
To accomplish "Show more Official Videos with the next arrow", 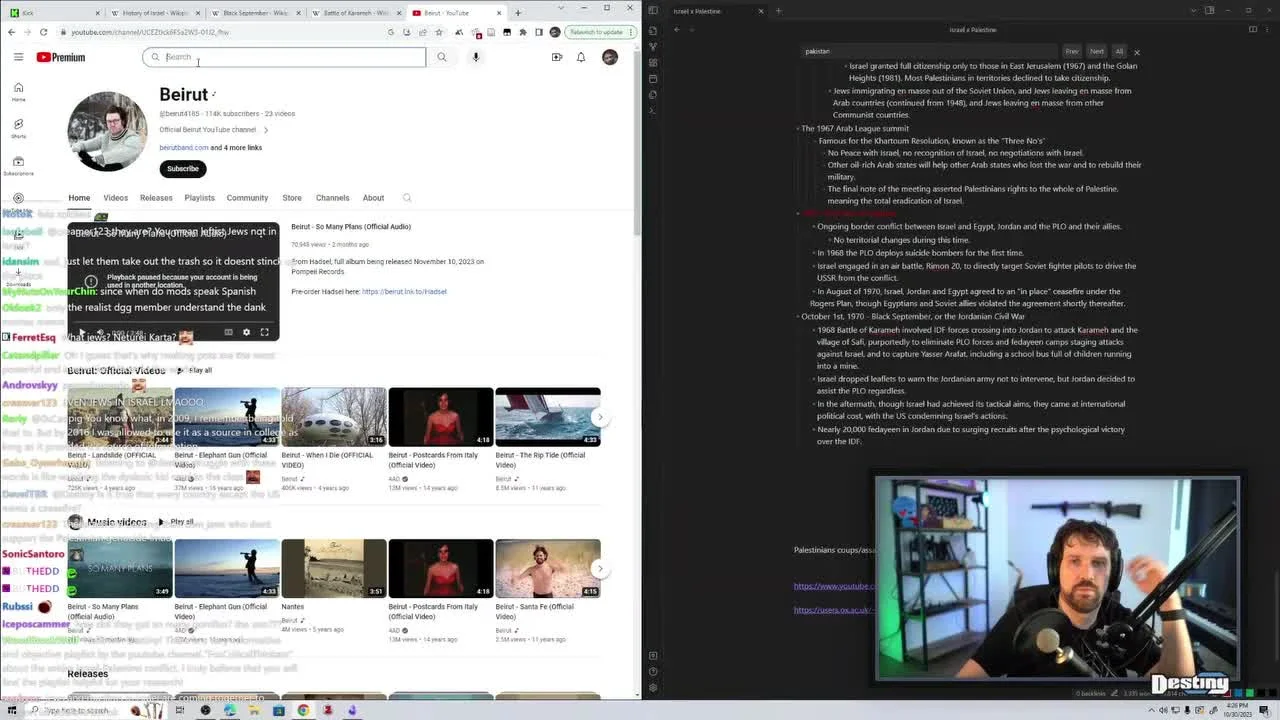I will click(600, 417).
